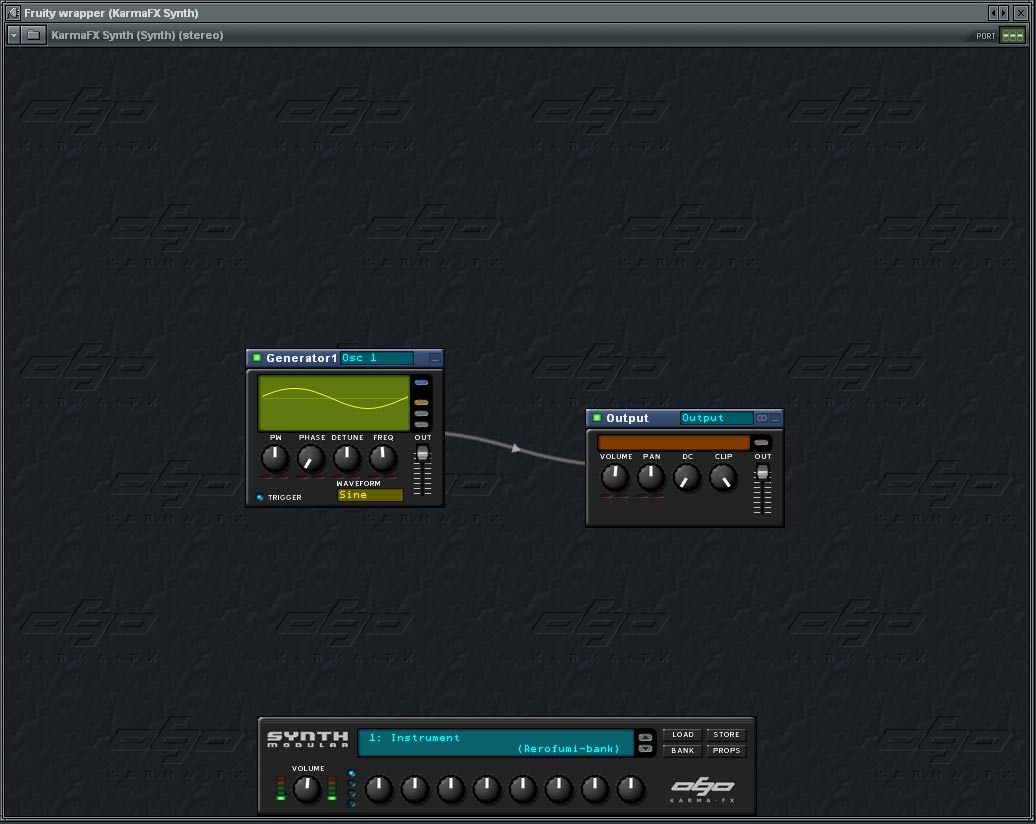Open the wrapper options dropdown arrow

click(13, 35)
